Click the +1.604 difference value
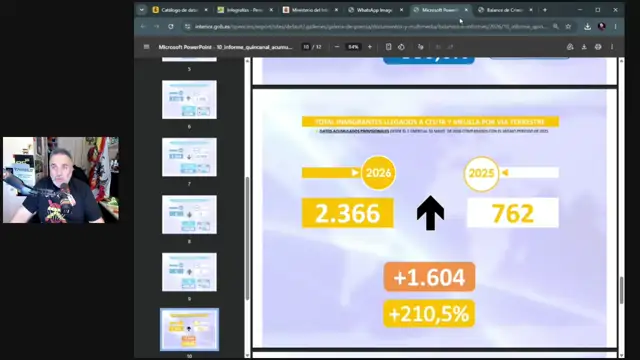The image size is (640, 360). (x=429, y=277)
